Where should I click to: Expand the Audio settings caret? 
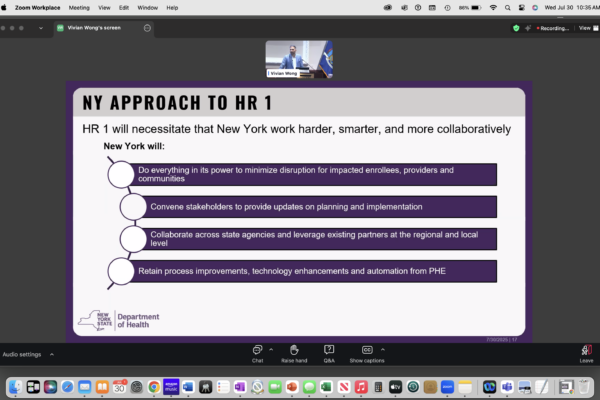coord(52,354)
